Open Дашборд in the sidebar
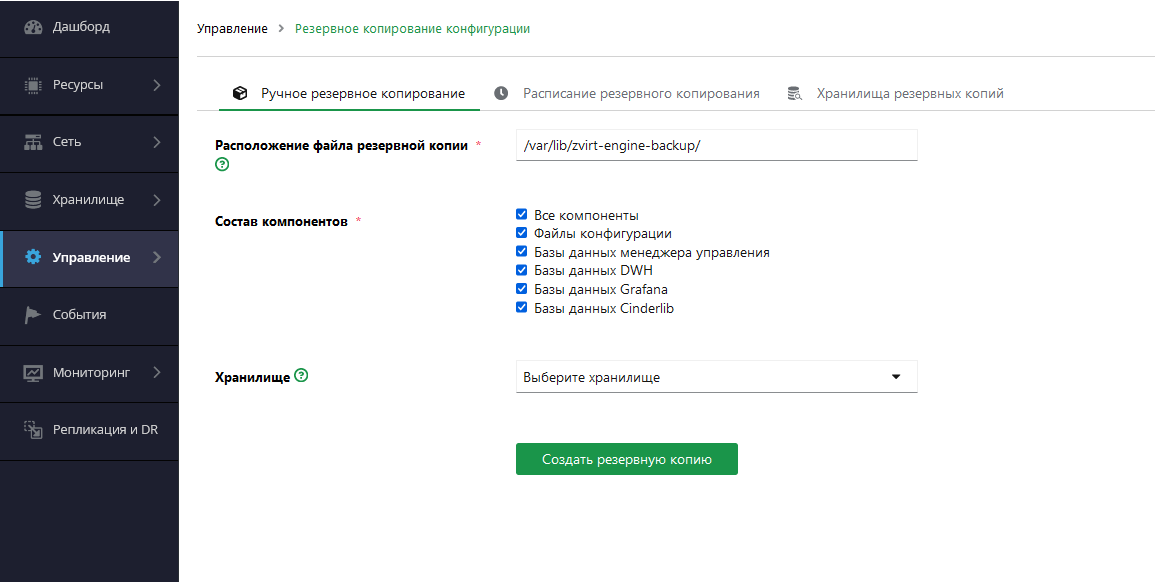This screenshot has width=1155, height=582. [89, 28]
